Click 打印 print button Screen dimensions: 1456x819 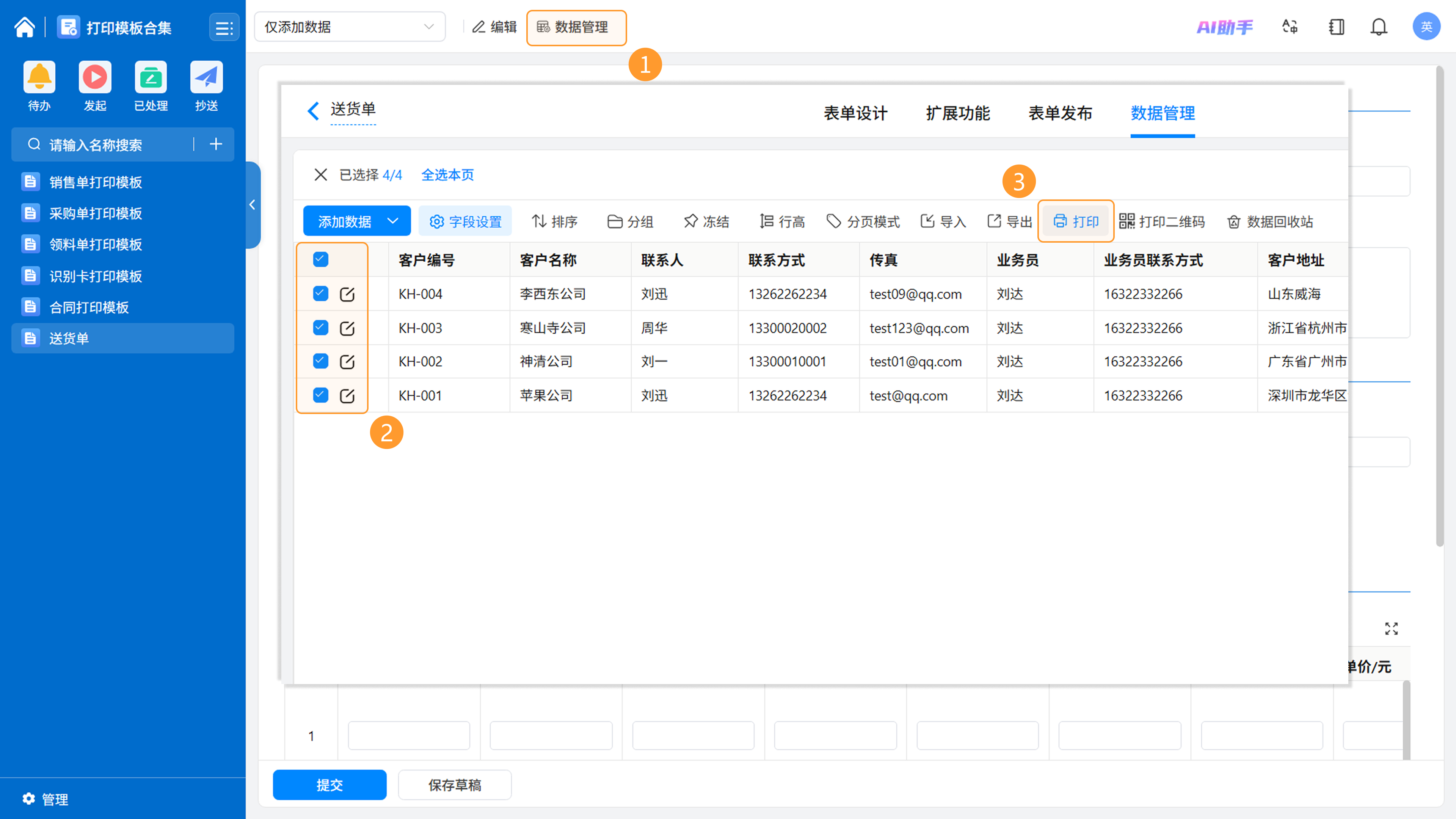tap(1076, 221)
